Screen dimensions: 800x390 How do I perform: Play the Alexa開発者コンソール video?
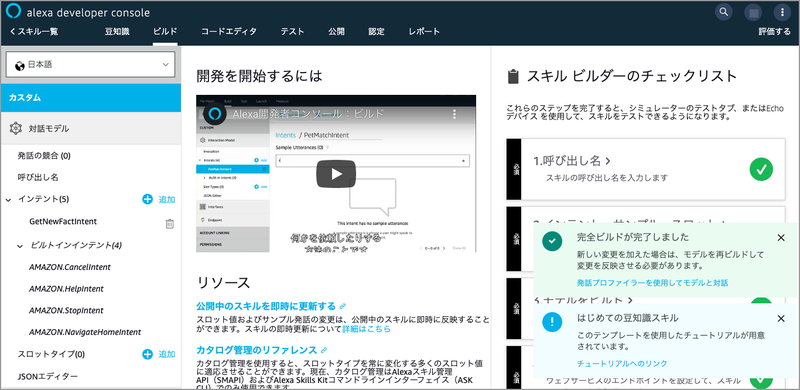[336, 174]
